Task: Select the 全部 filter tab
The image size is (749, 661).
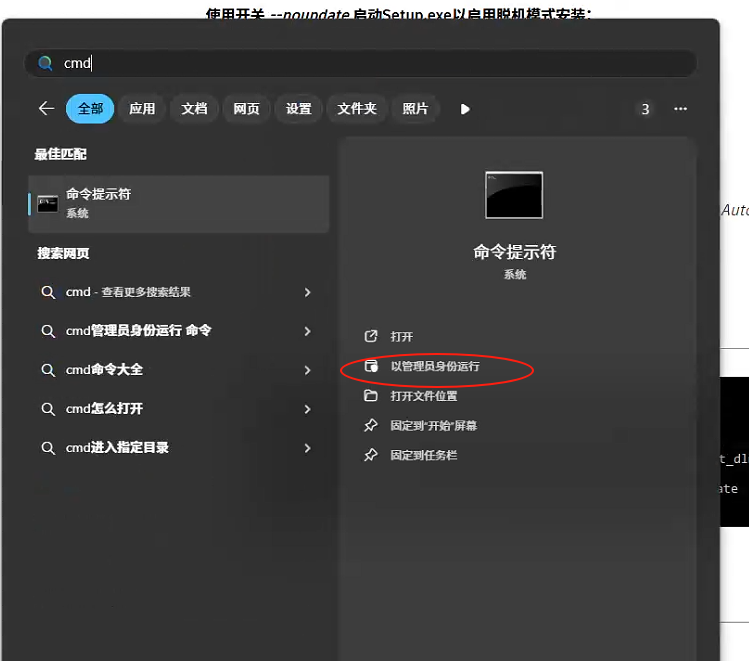Action: [x=90, y=109]
